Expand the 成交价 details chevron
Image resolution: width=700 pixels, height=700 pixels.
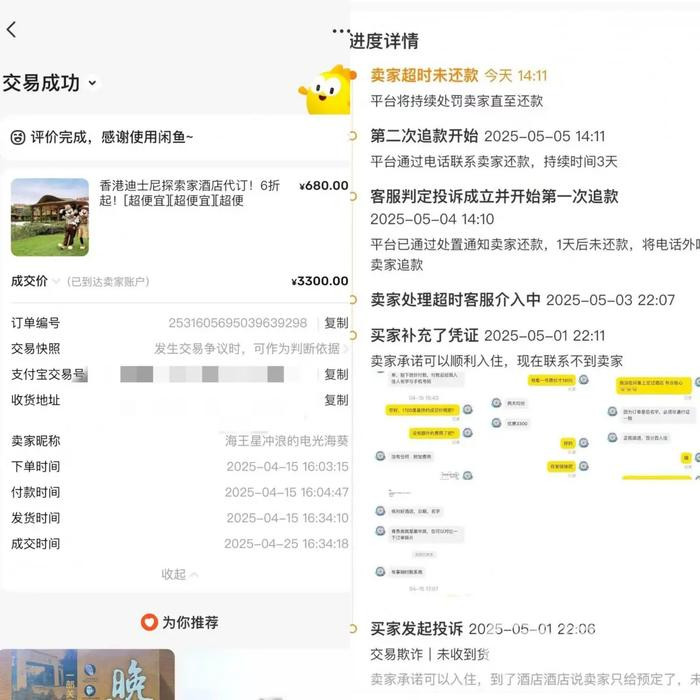[56, 281]
